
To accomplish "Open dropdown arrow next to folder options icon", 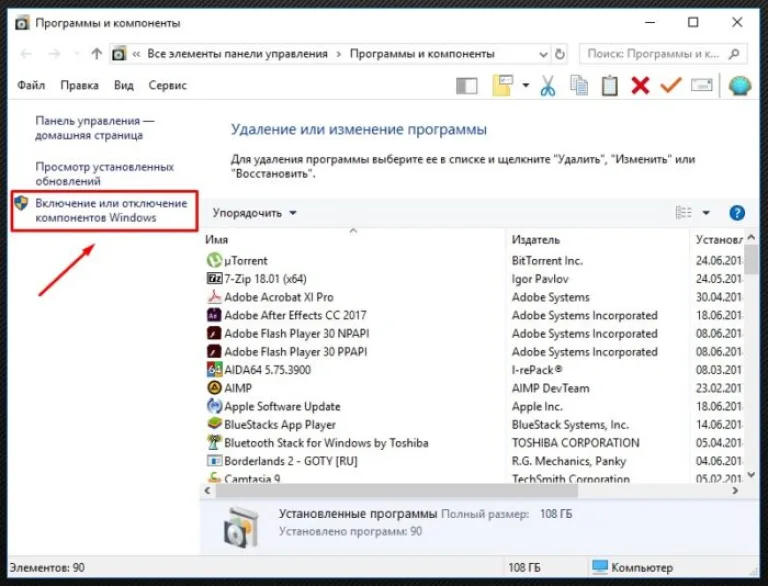I will [x=526, y=85].
